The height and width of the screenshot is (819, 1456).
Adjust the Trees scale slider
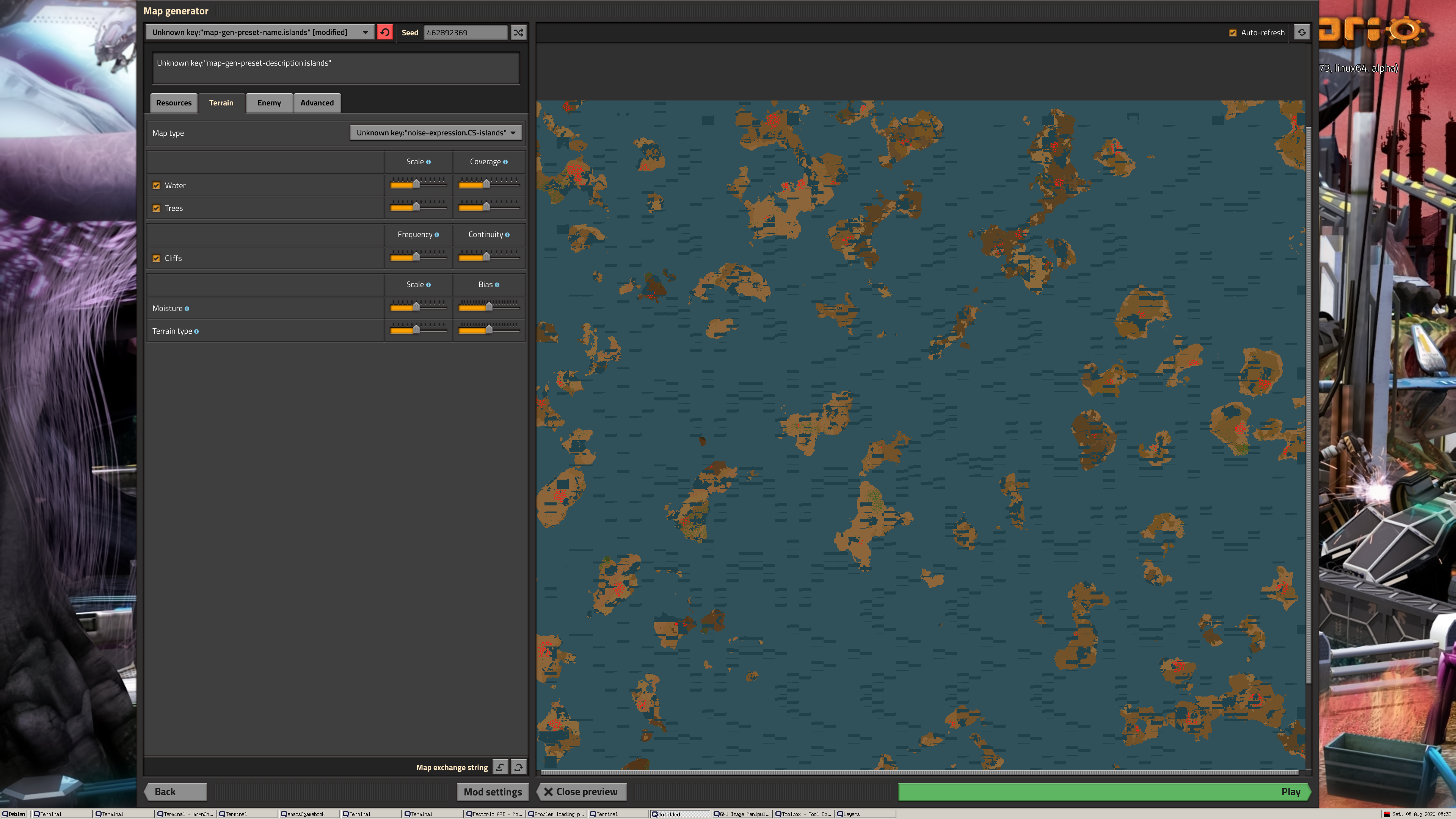pos(418,207)
